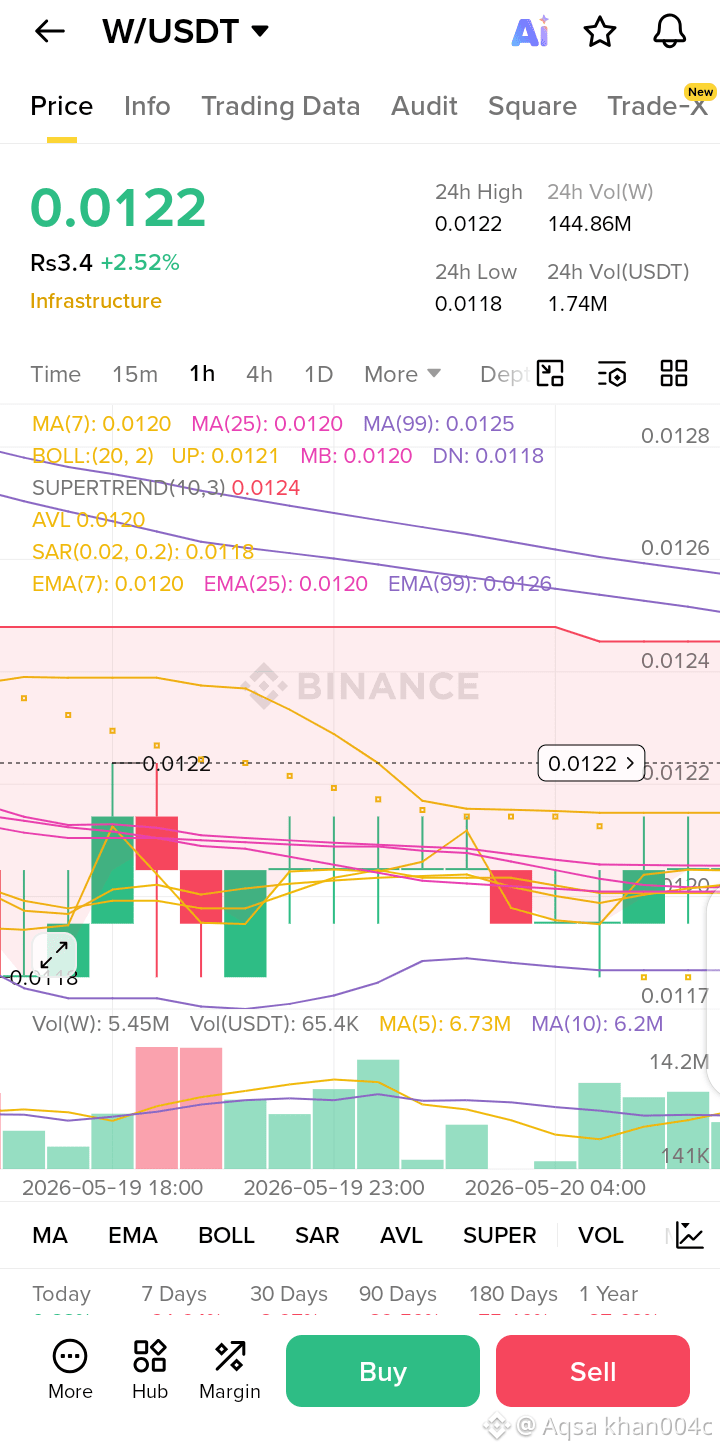This screenshot has width=720, height=1451.
Task: Expand the chart with the diagonal arrows
Action: (x=54, y=955)
